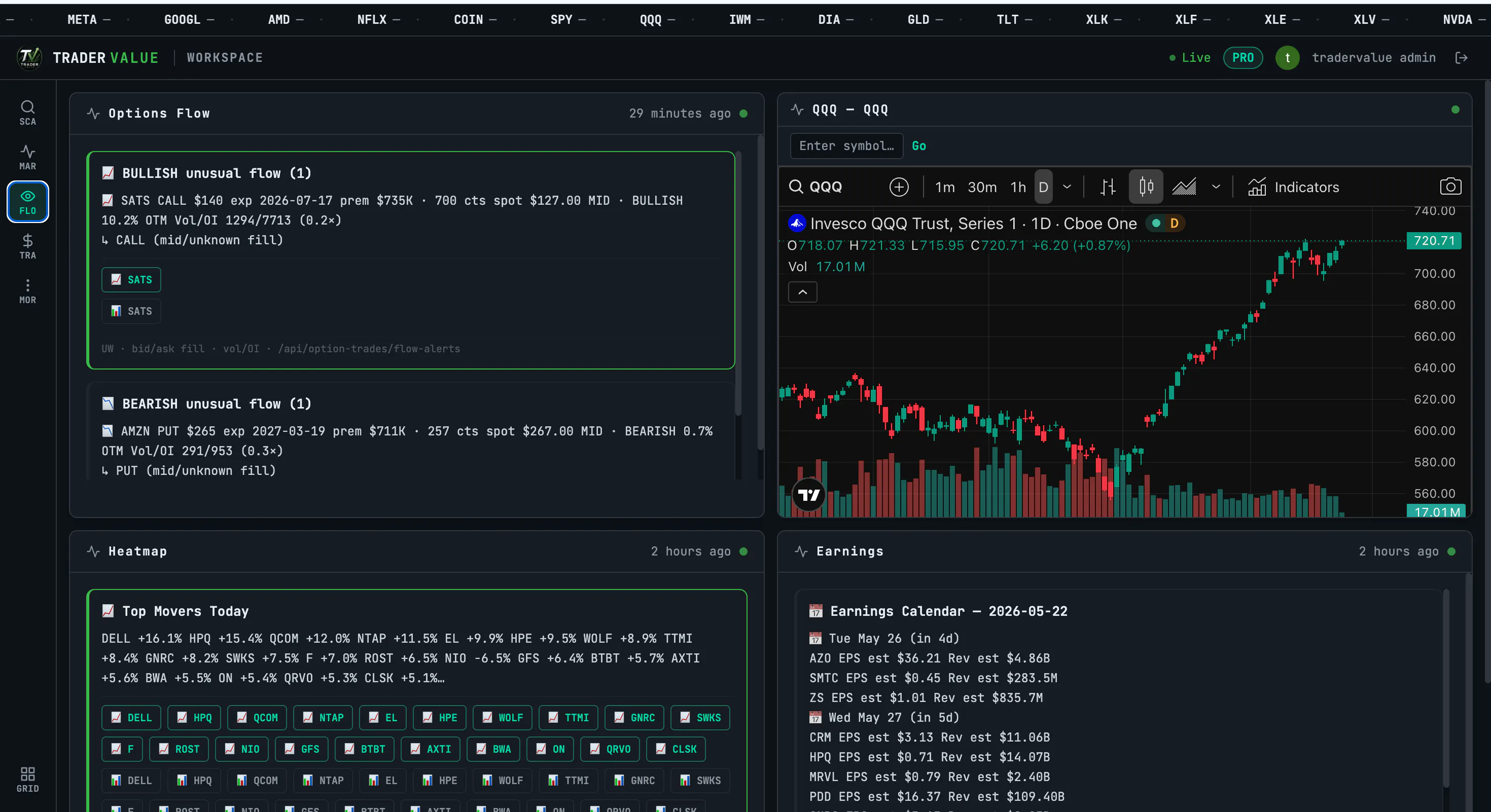The width and height of the screenshot is (1491, 812).
Task: Select the XLE ticker in top tape
Action: (x=1282, y=19)
